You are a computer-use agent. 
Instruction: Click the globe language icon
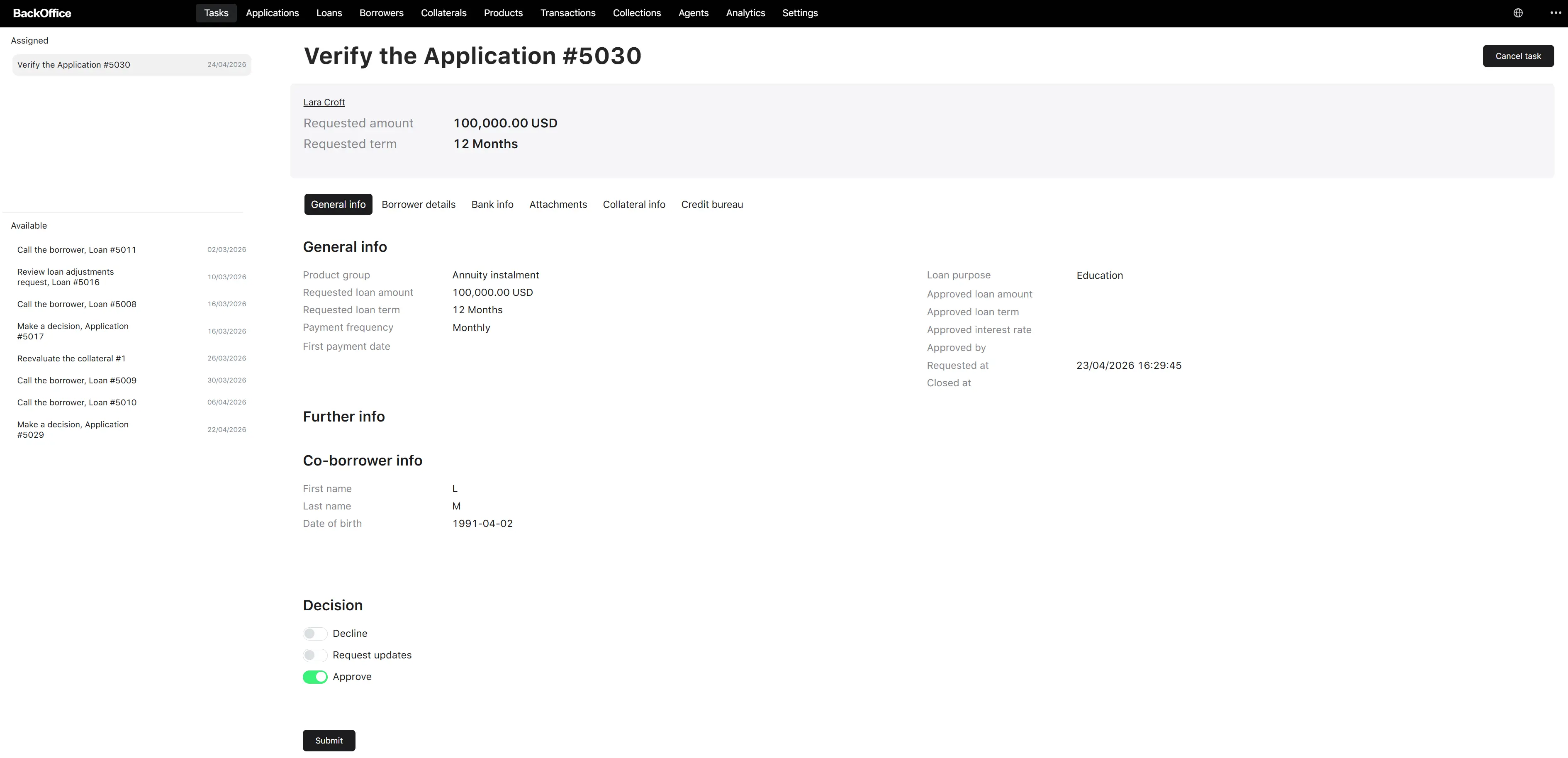click(1518, 13)
